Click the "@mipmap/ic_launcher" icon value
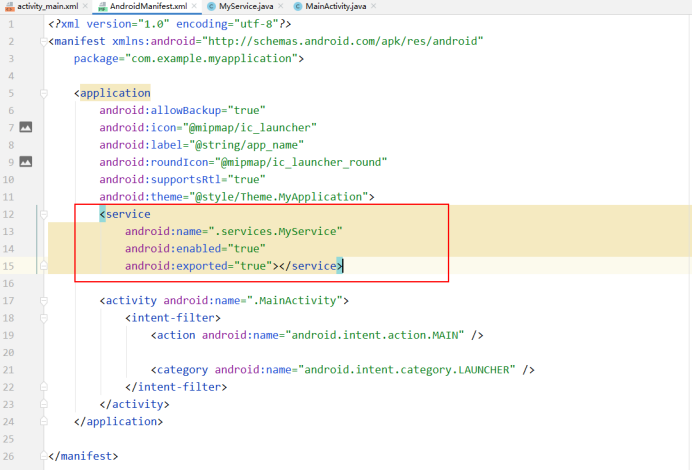 pyautogui.click(x=250, y=128)
